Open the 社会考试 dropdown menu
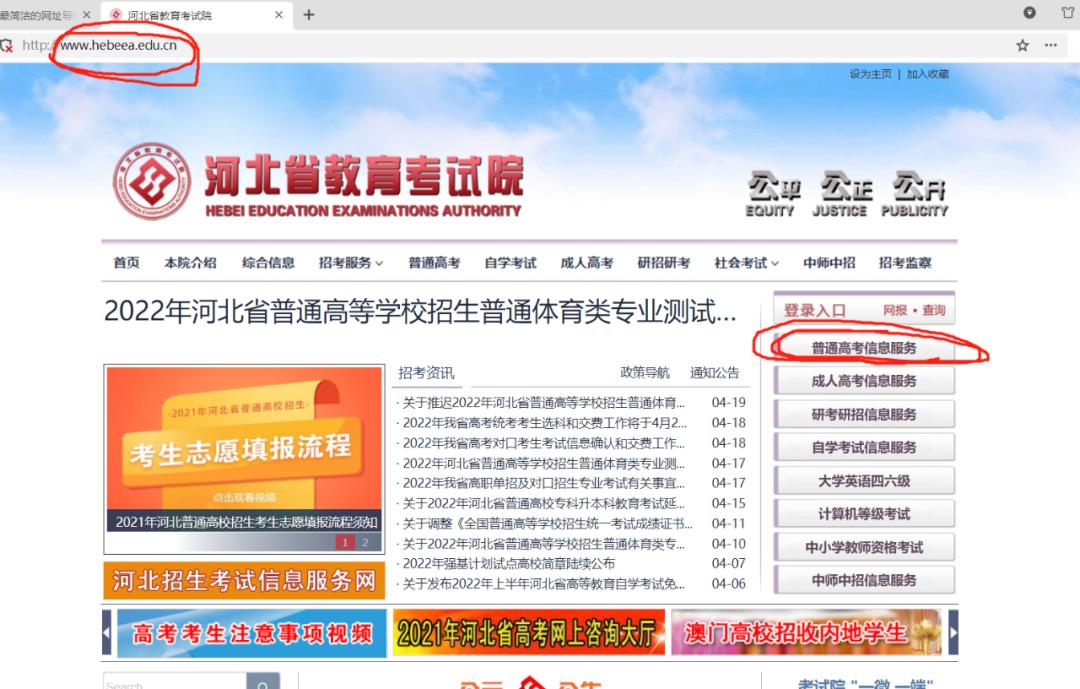 click(x=740, y=262)
